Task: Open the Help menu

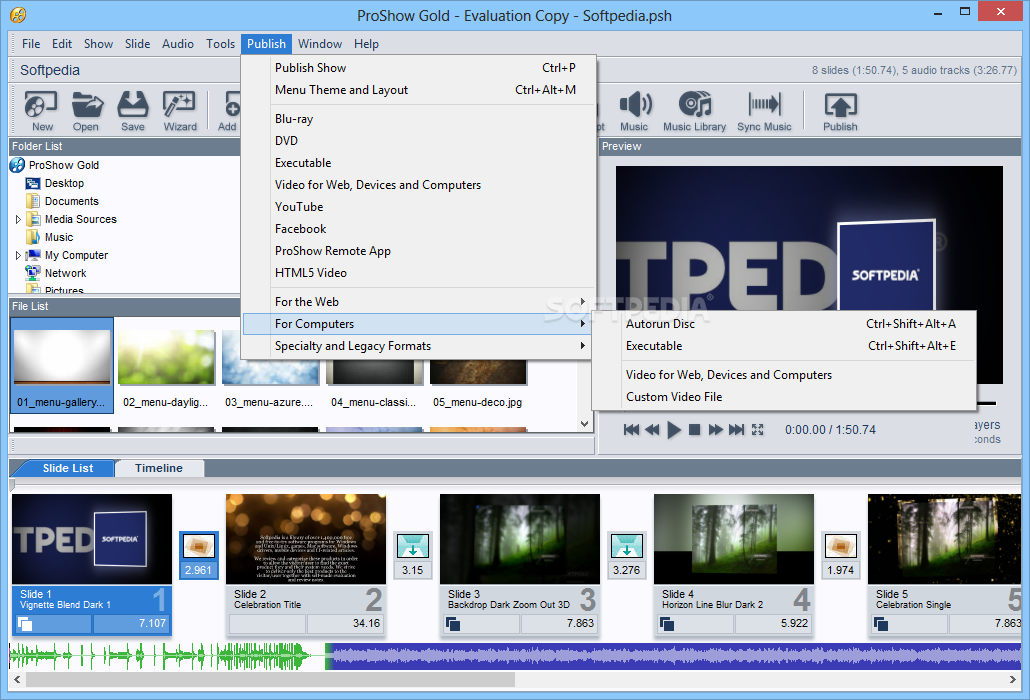Action: (x=367, y=44)
